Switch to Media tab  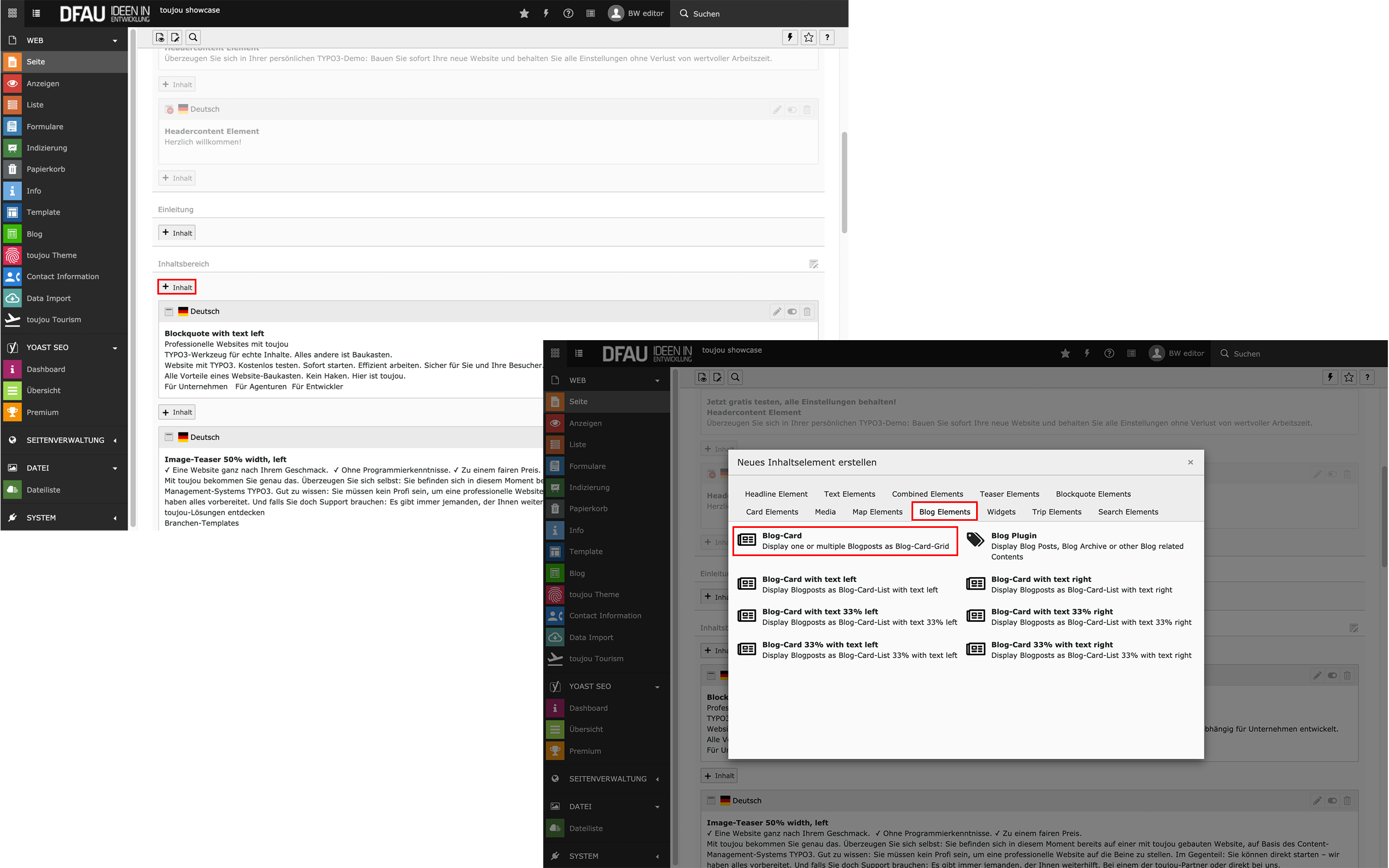[825, 512]
